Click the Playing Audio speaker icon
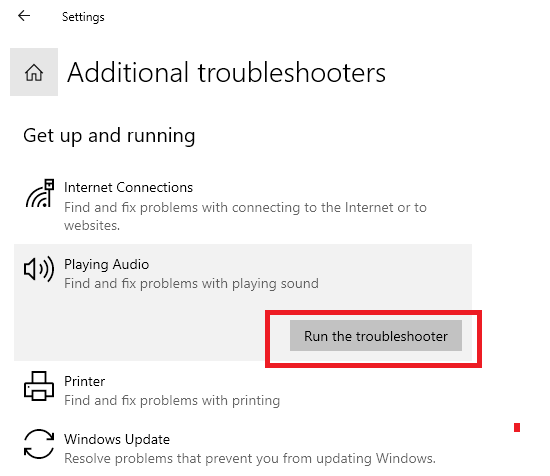The height and width of the screenshot is (476, 550). click(39, 269)
